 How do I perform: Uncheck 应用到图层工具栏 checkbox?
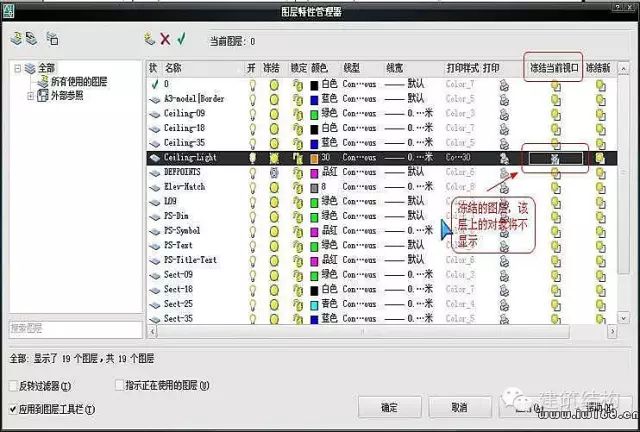(x=13, y=409)
